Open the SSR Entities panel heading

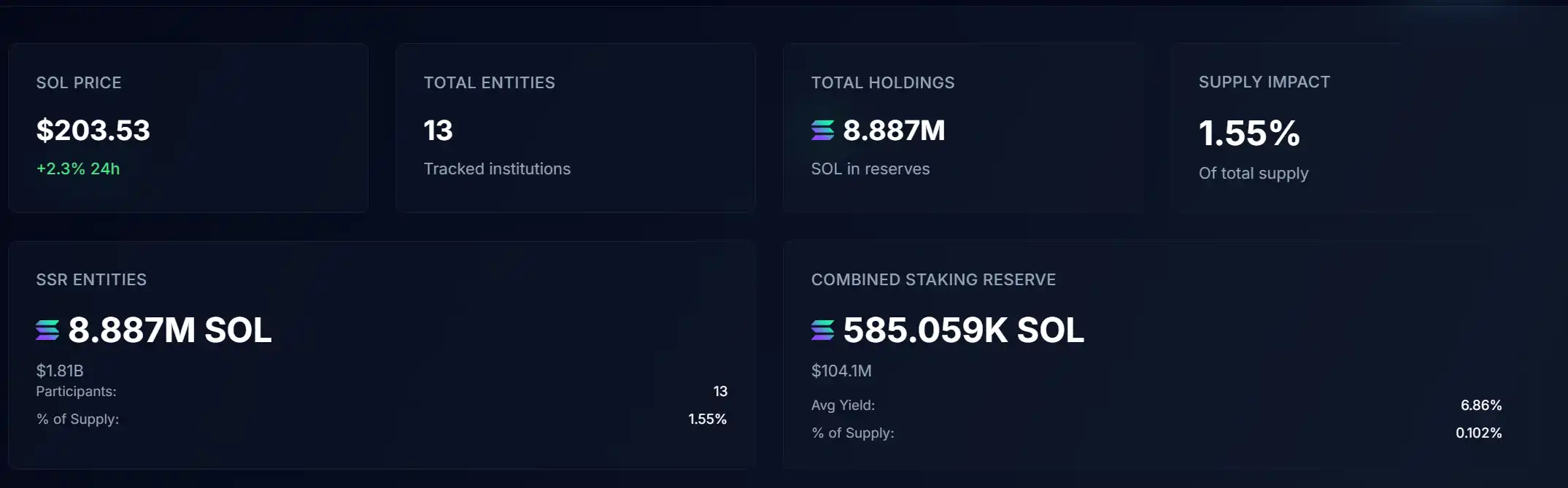point(91,279)
